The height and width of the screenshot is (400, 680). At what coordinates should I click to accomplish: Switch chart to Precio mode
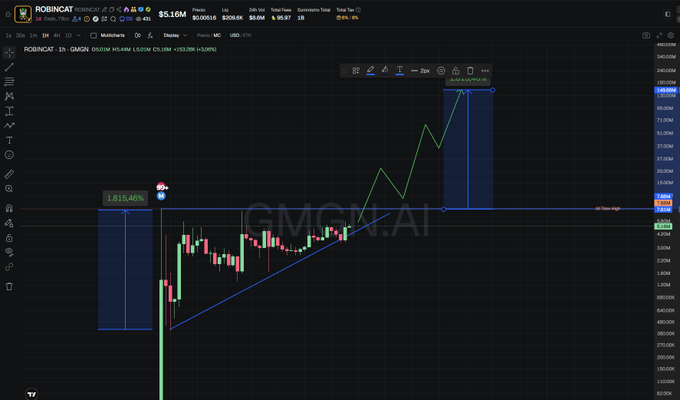point(203,36)
